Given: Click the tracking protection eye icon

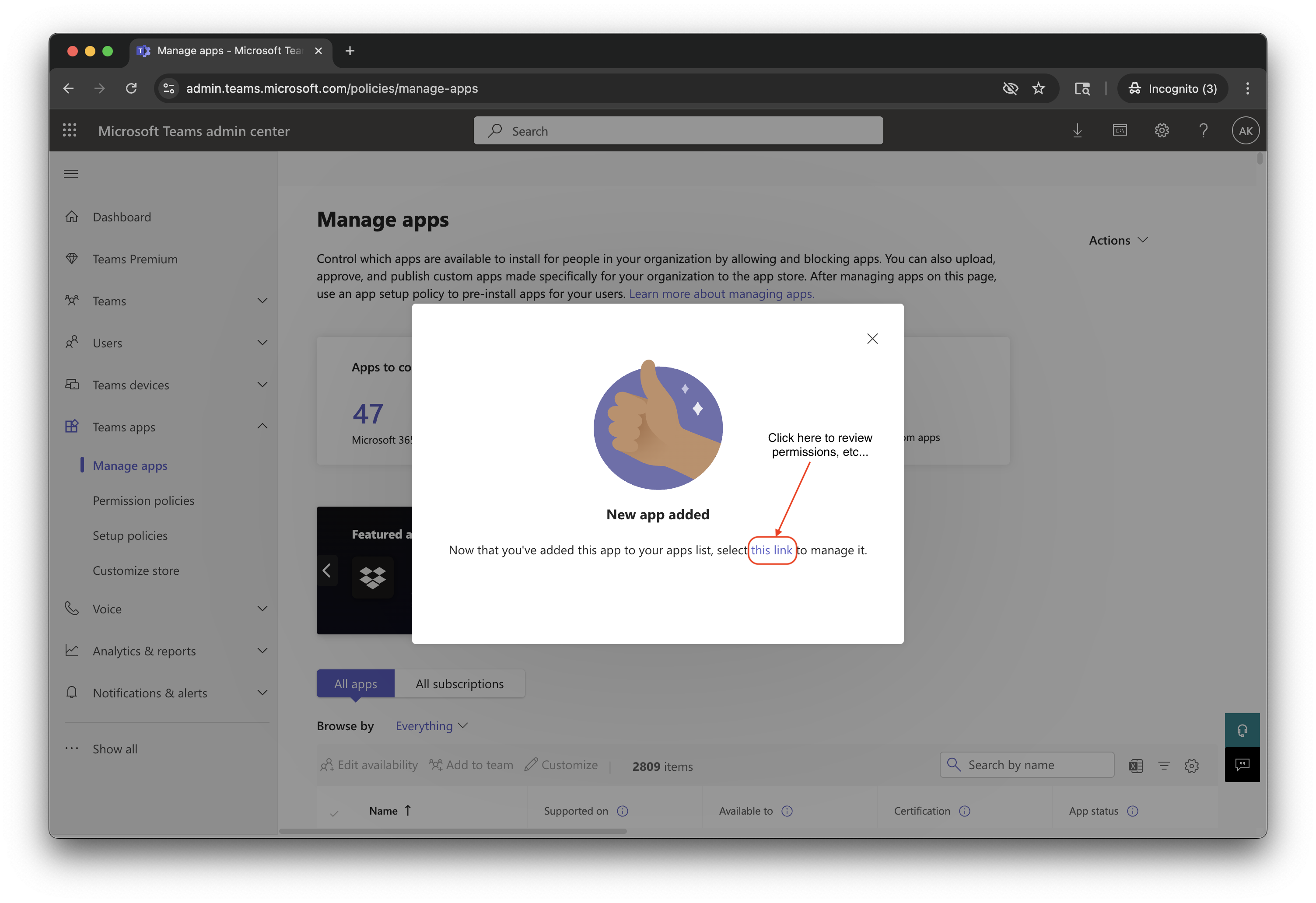Looking at the screenshot, I should click(1010, 88).
